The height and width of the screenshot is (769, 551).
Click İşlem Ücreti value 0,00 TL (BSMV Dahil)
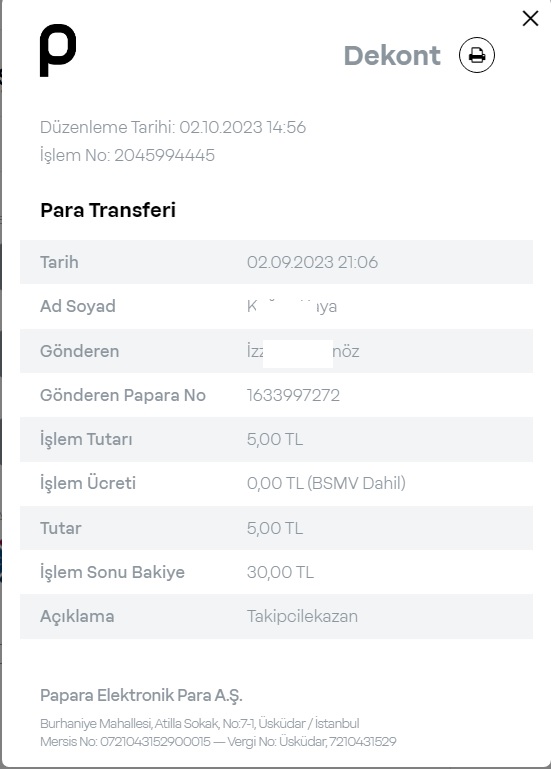pyautogui.click(x=326, y=484)
